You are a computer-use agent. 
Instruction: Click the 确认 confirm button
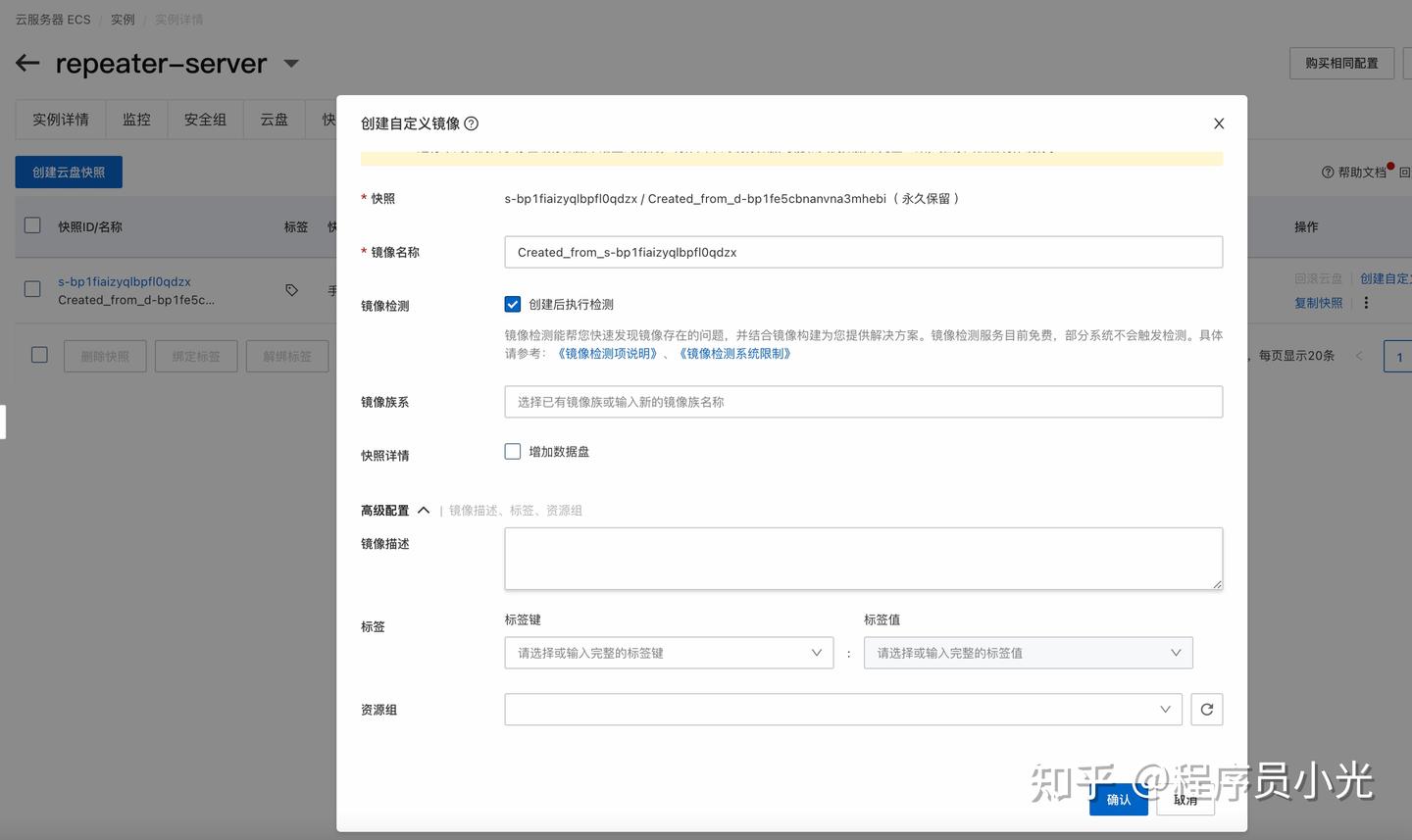coord(1118,799)
